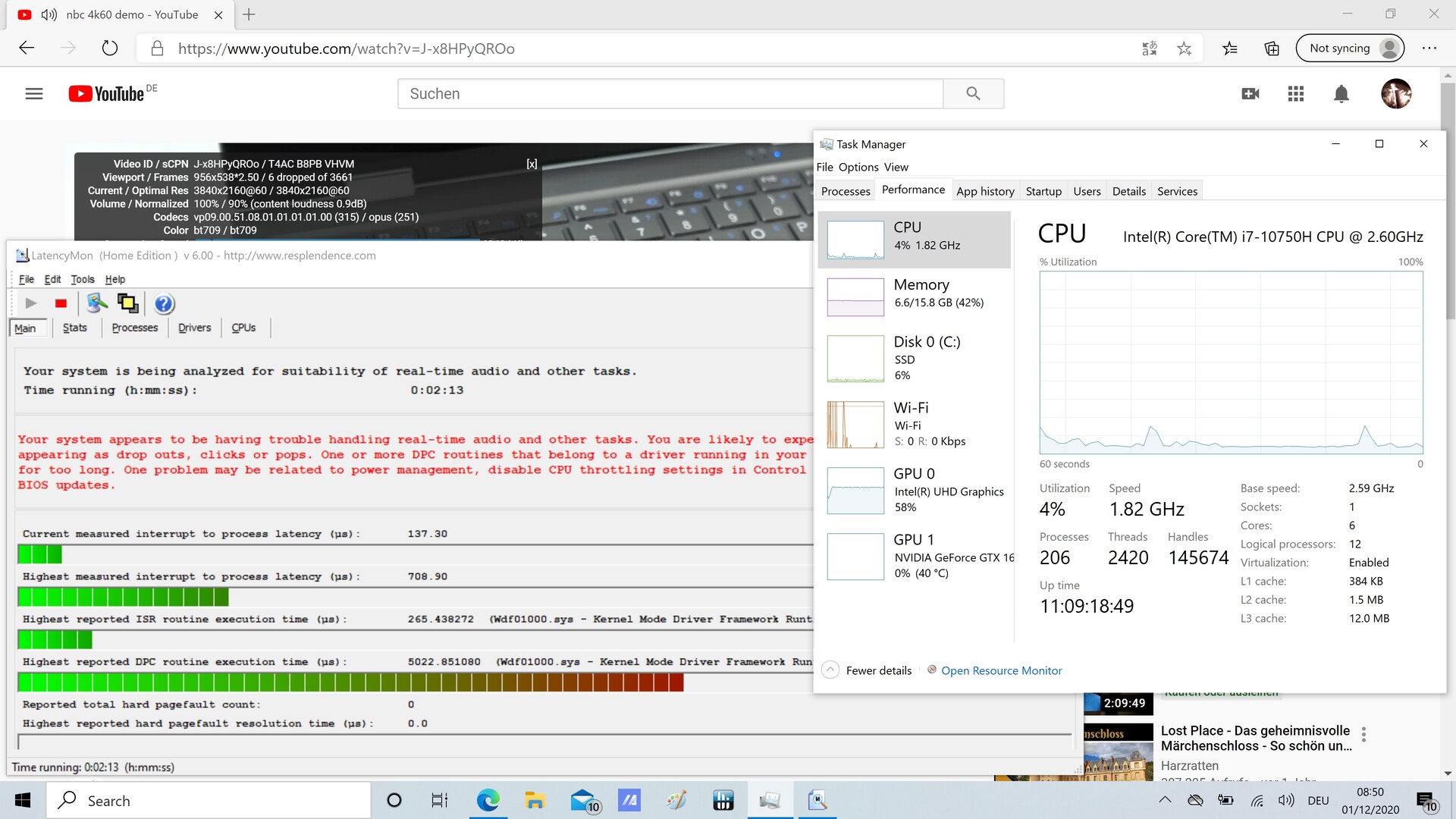
Task: Open YouTube apps grid icon
Action: [x=1295, y=94]
